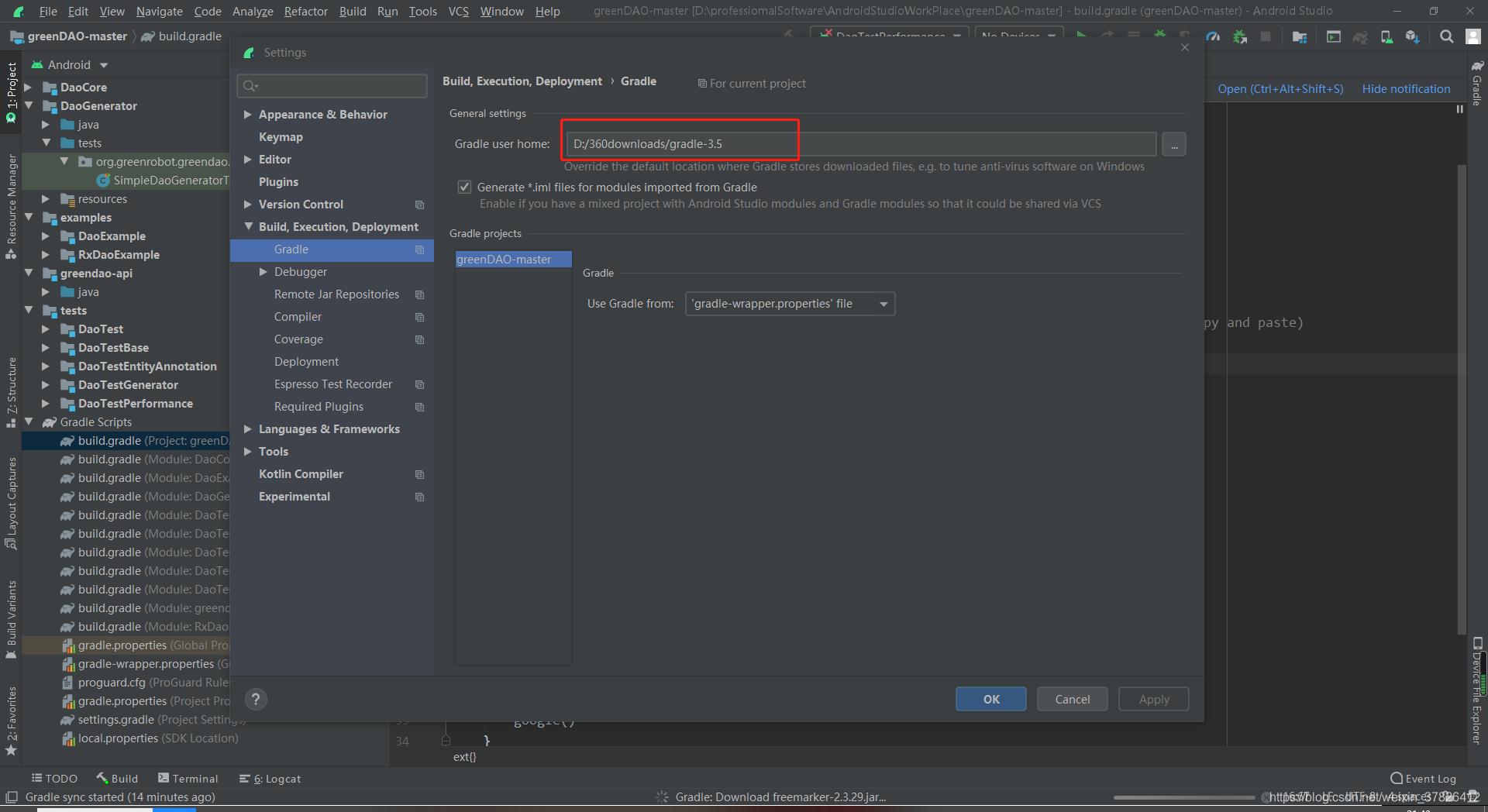Open the Navigate menu
1488x812 pixels.
pos(160,12)
